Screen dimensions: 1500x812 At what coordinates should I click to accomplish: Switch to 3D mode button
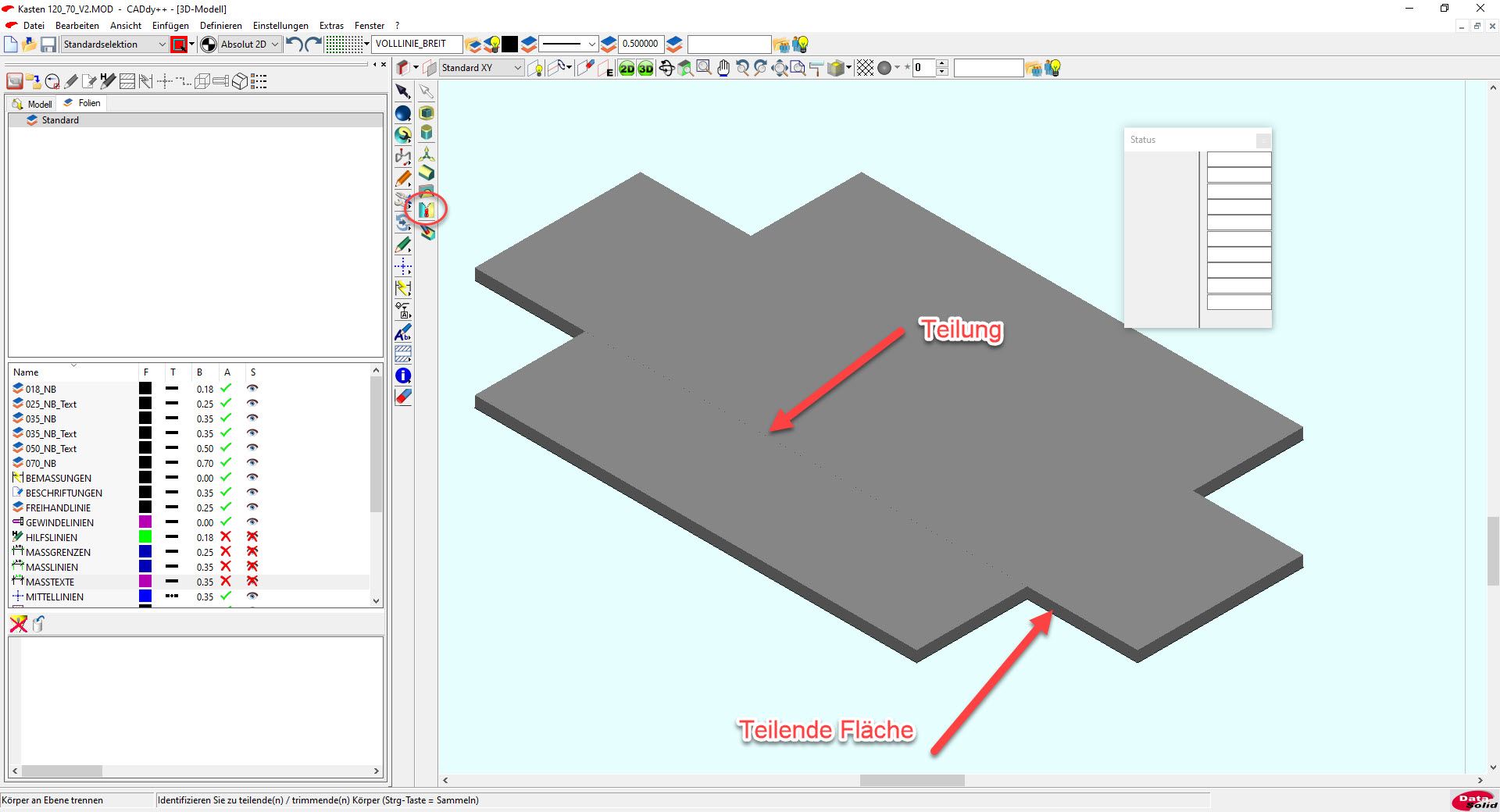pyautogui.click(x=645, y=69)
